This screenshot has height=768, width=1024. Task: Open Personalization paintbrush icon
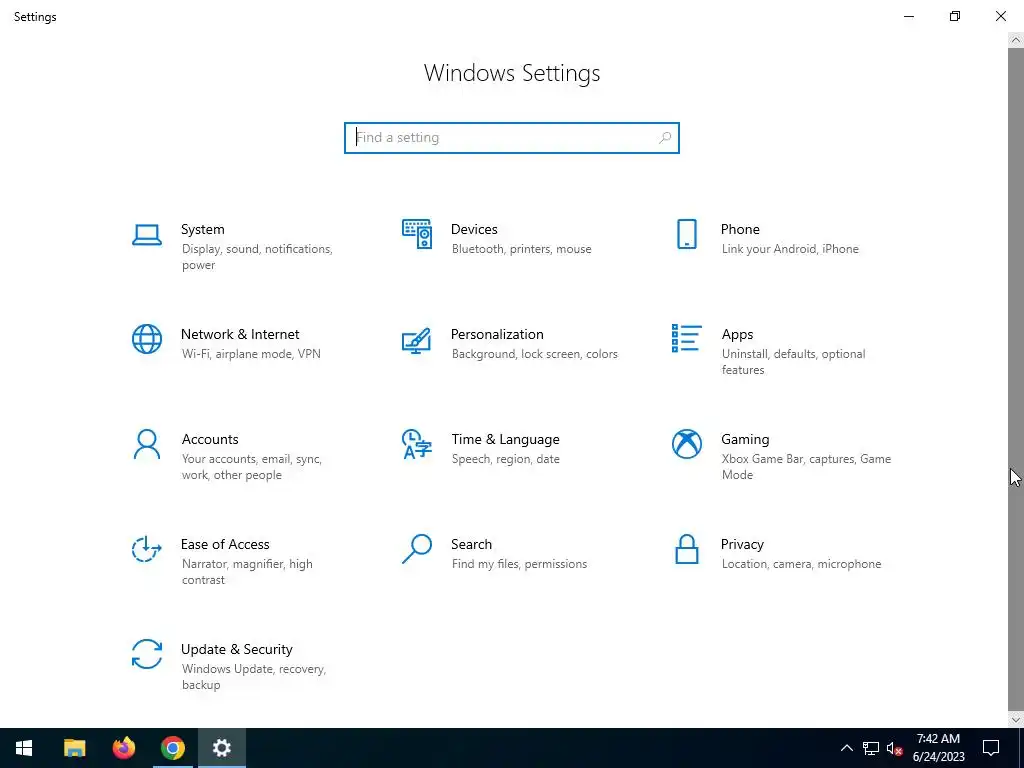tap(416, 340)
